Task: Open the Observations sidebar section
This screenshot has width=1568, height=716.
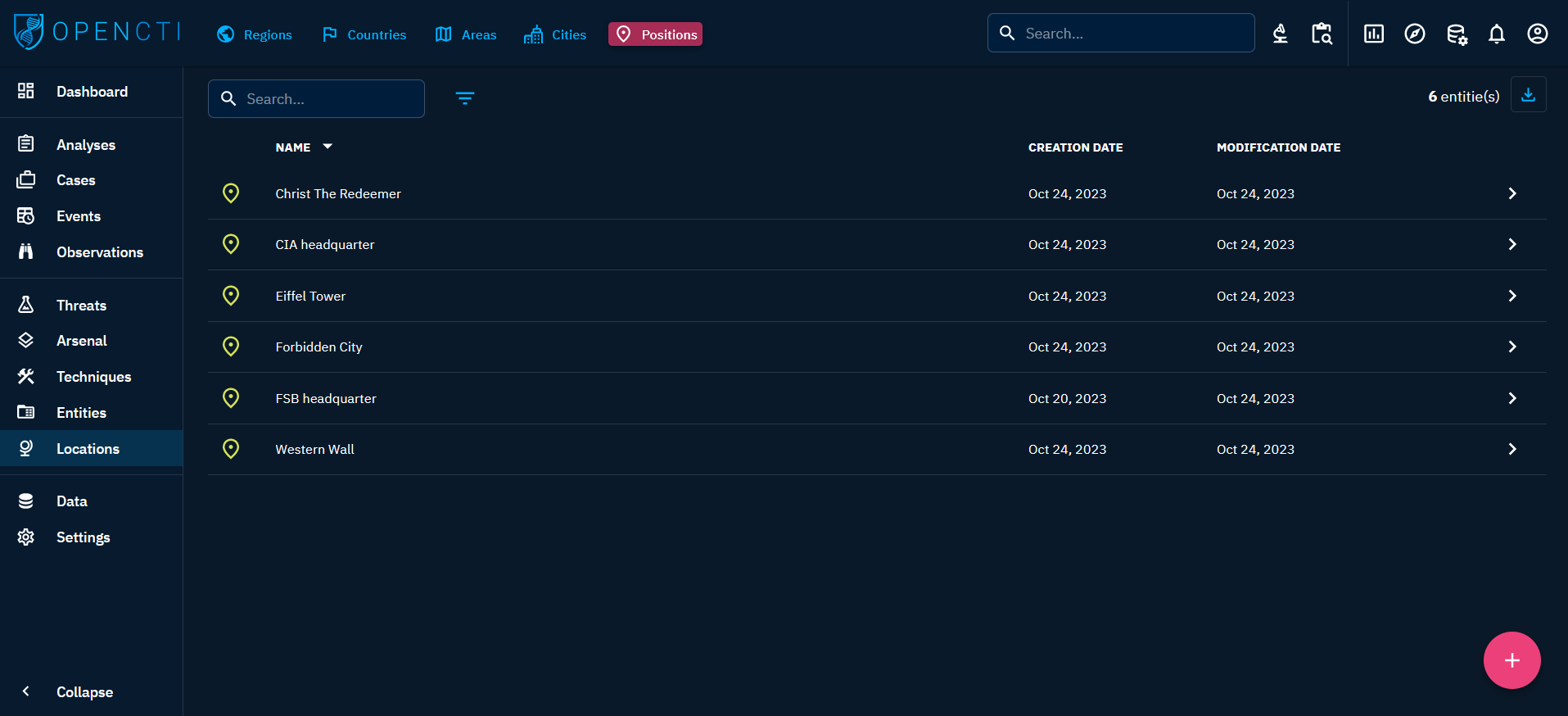Action: click(99, 252)
